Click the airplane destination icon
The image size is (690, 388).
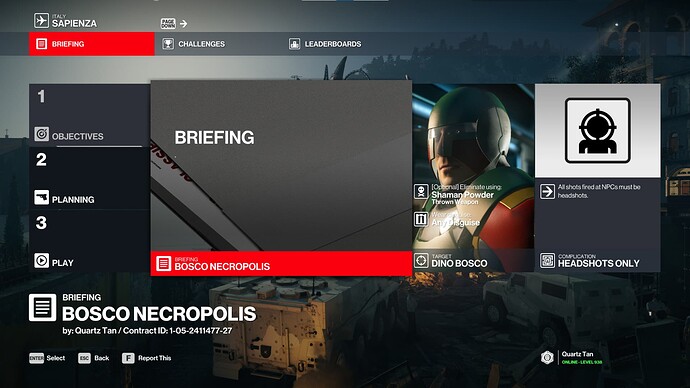pos(41,20)
